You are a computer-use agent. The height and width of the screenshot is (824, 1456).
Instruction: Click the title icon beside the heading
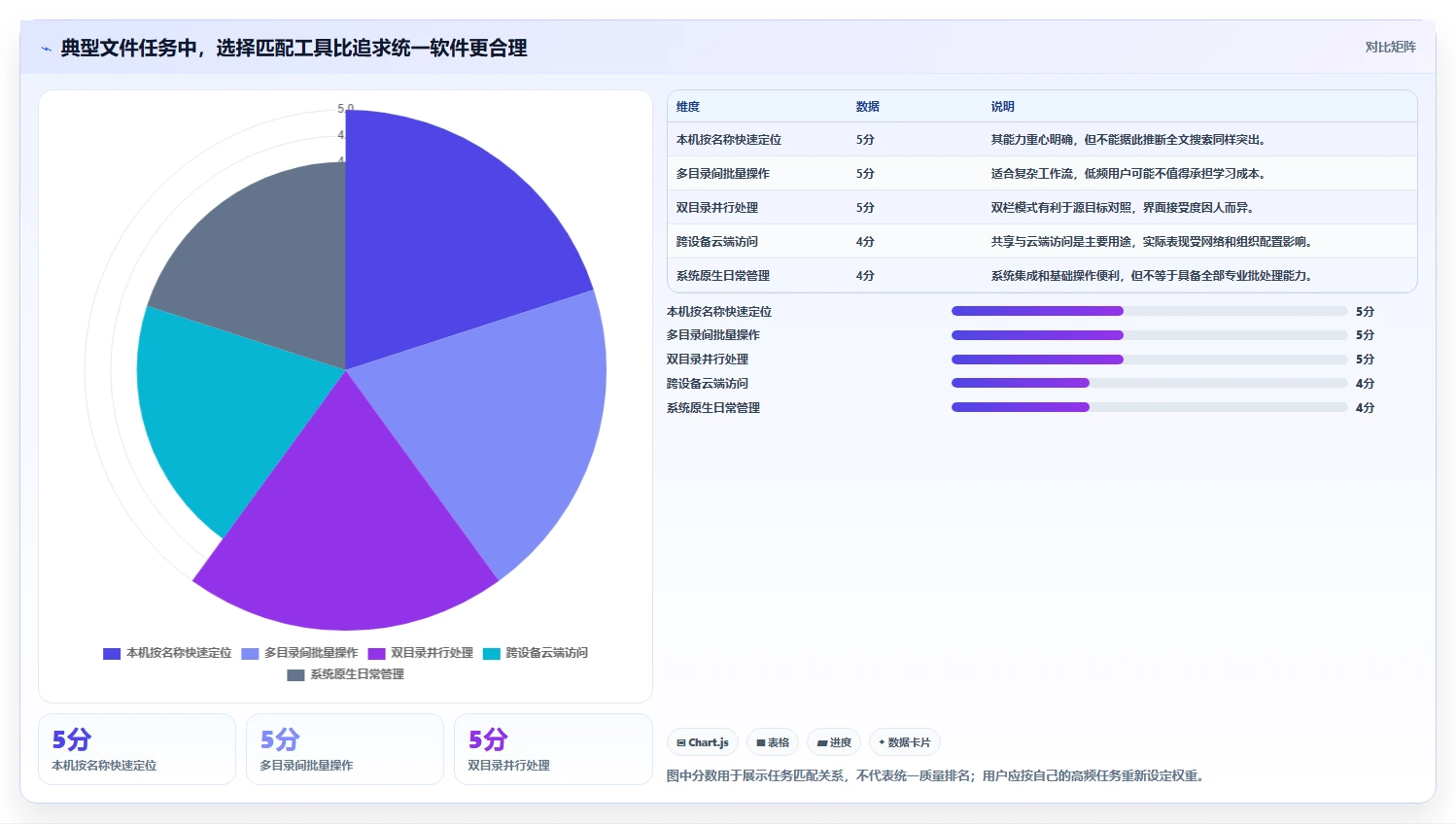(46, 49)
